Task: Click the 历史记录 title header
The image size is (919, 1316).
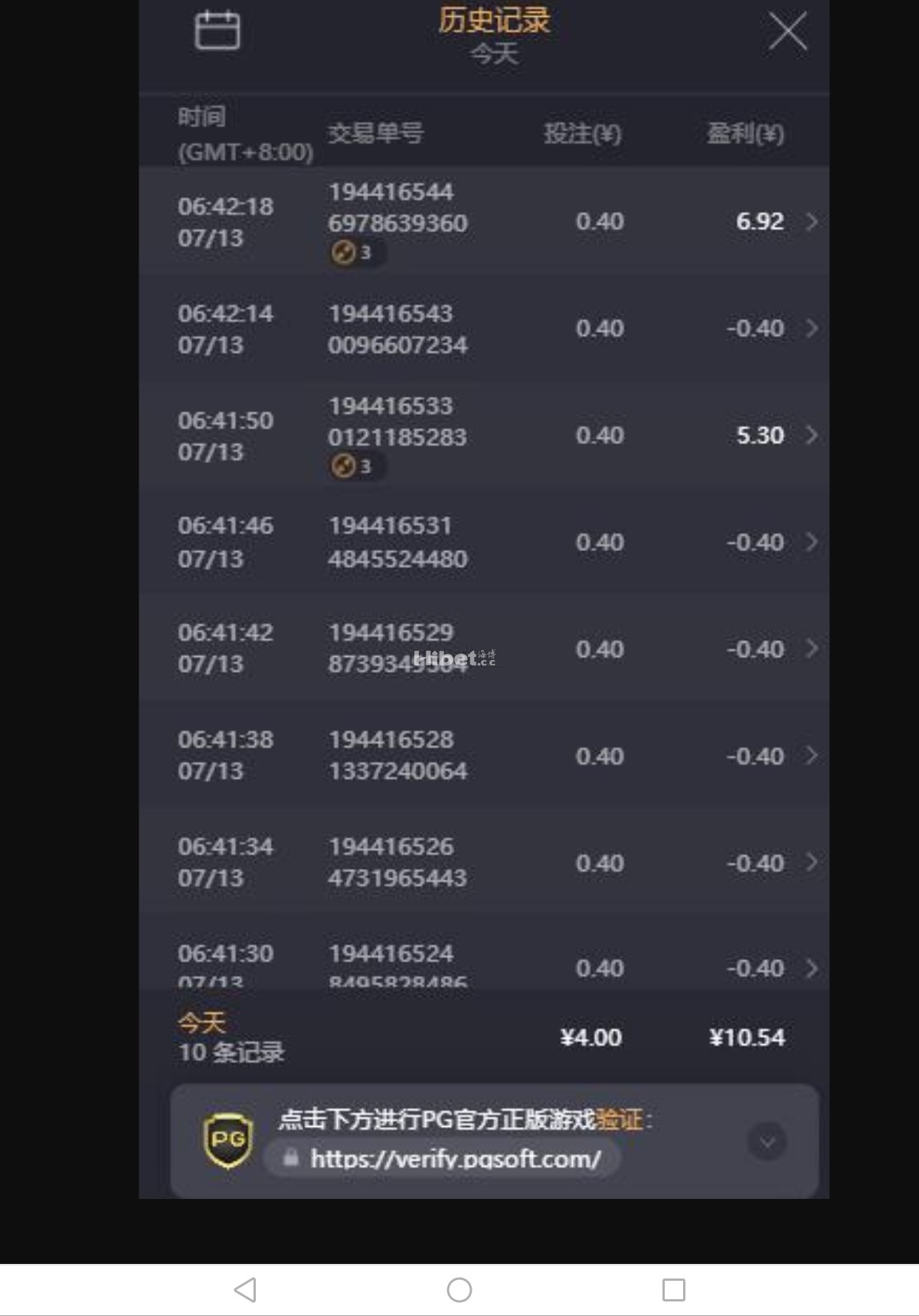Action: pos(494,21)
